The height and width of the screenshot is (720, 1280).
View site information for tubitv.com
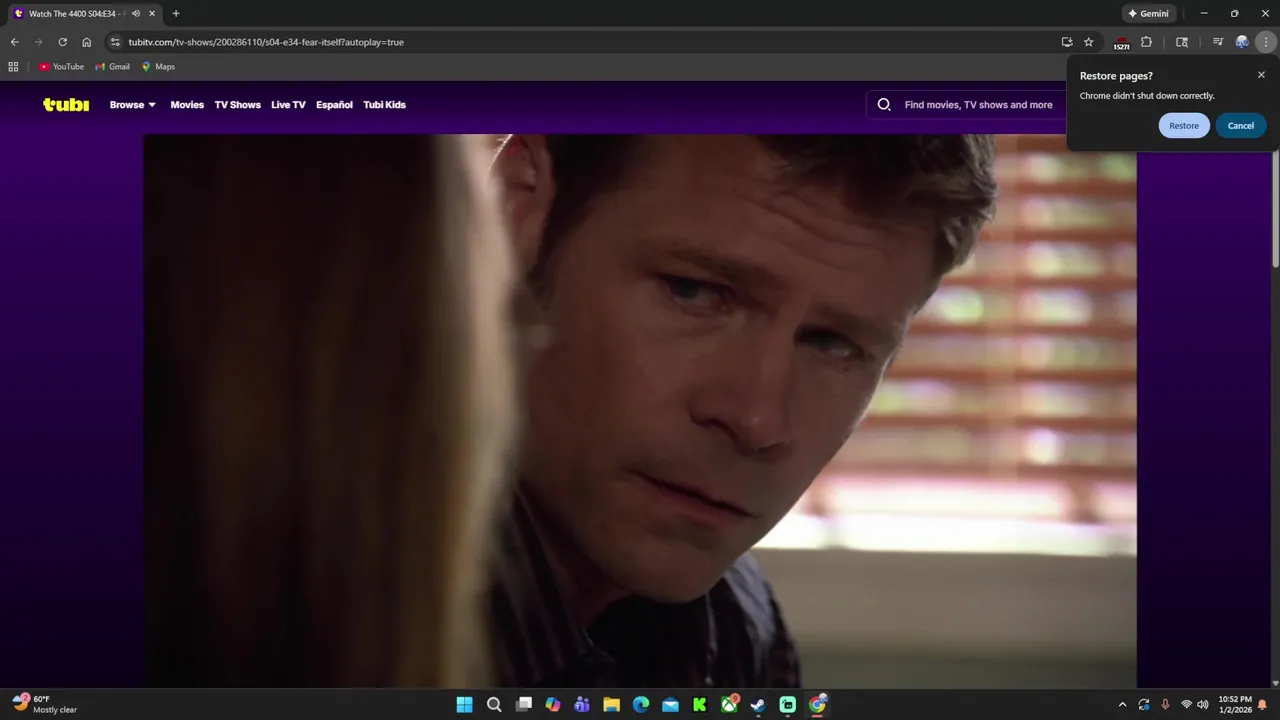(115, 42)
